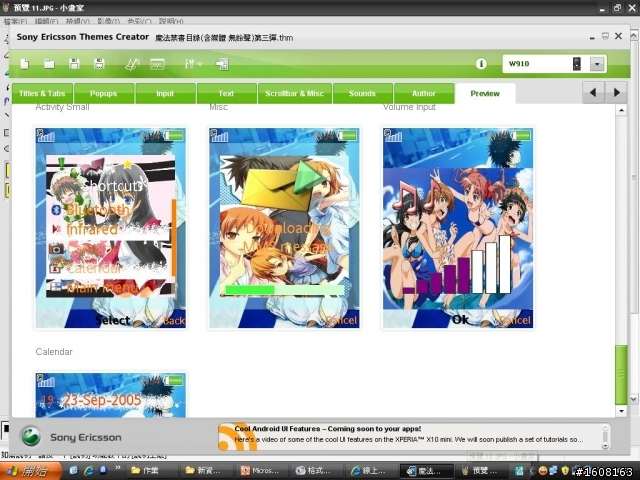Open the 說明(H) menu in Paint window
The image size is (640, 480).
point(171,21)
